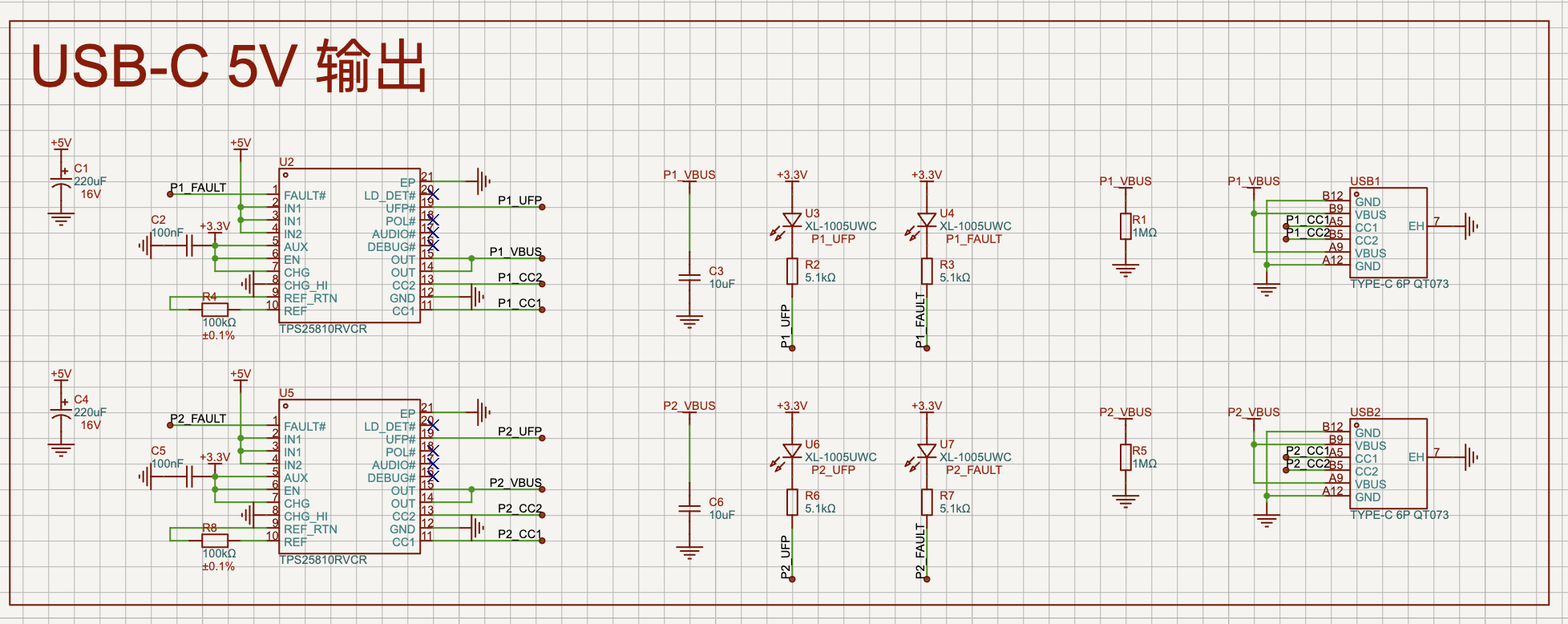Screen dimensions: 1568x624
Task: Pick the C2 100nF capacitor symbol
Action: (189, 245)
